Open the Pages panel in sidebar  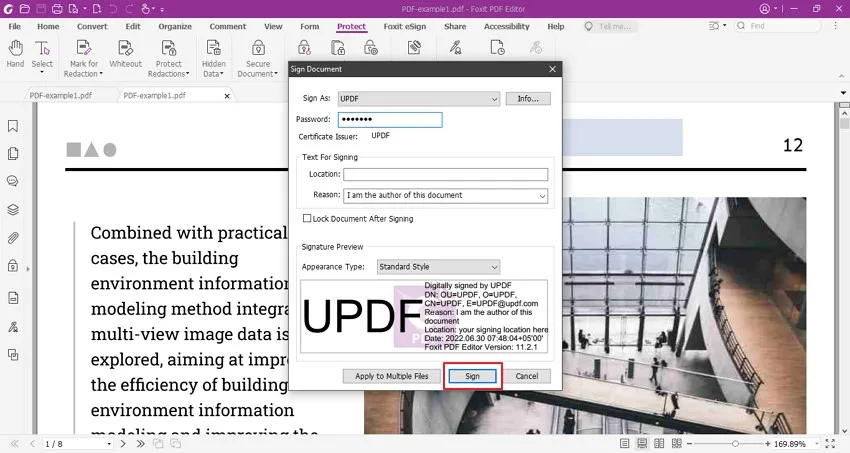pyautogui.click(x=13, y=154)
